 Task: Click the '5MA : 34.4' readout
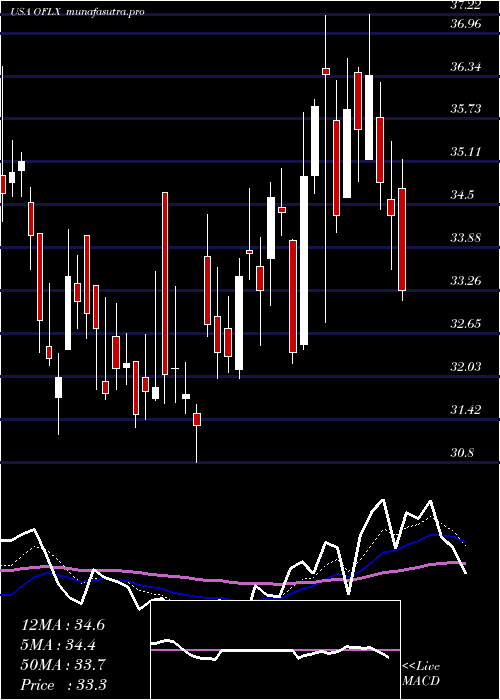pyautogui.click(x=59, y=645)
